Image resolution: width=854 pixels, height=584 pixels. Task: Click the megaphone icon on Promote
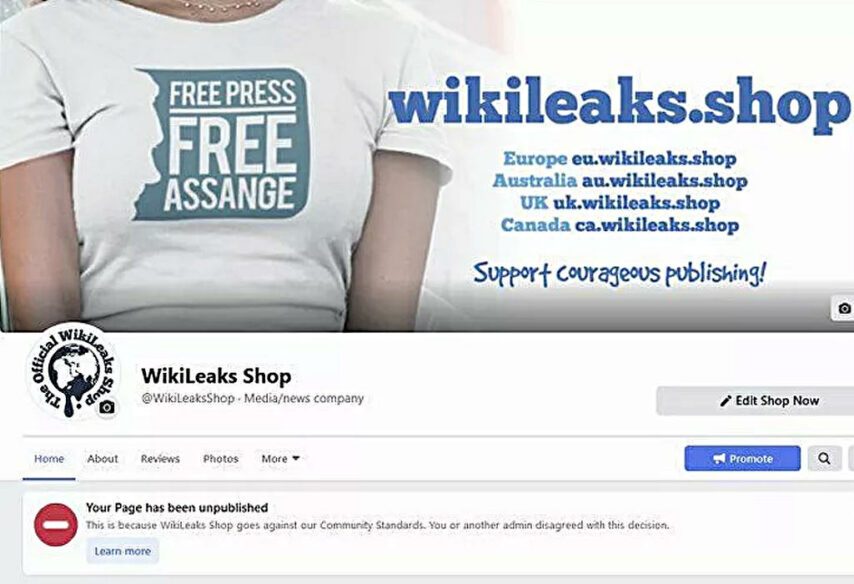pyautogui.click(x=719, y=459)
